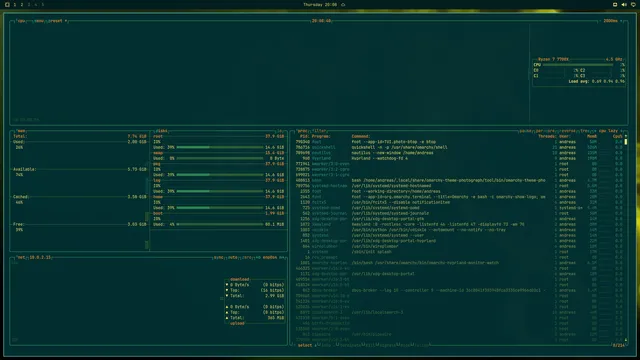The width and height of the screenshot is (640, 360).
Task: Click the update indicator icon beside the clock
Action: [343, 4]
